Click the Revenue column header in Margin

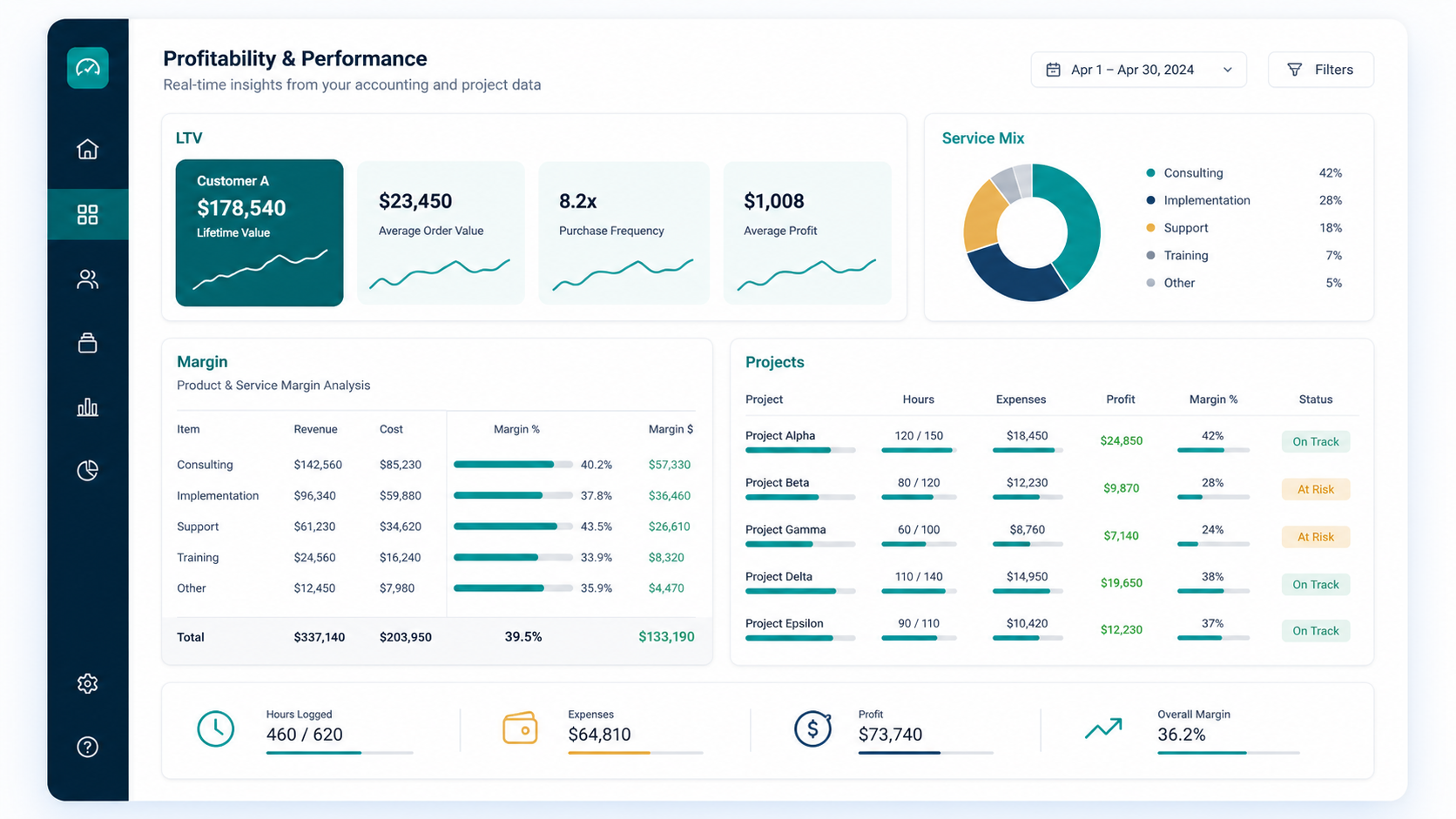315,429
